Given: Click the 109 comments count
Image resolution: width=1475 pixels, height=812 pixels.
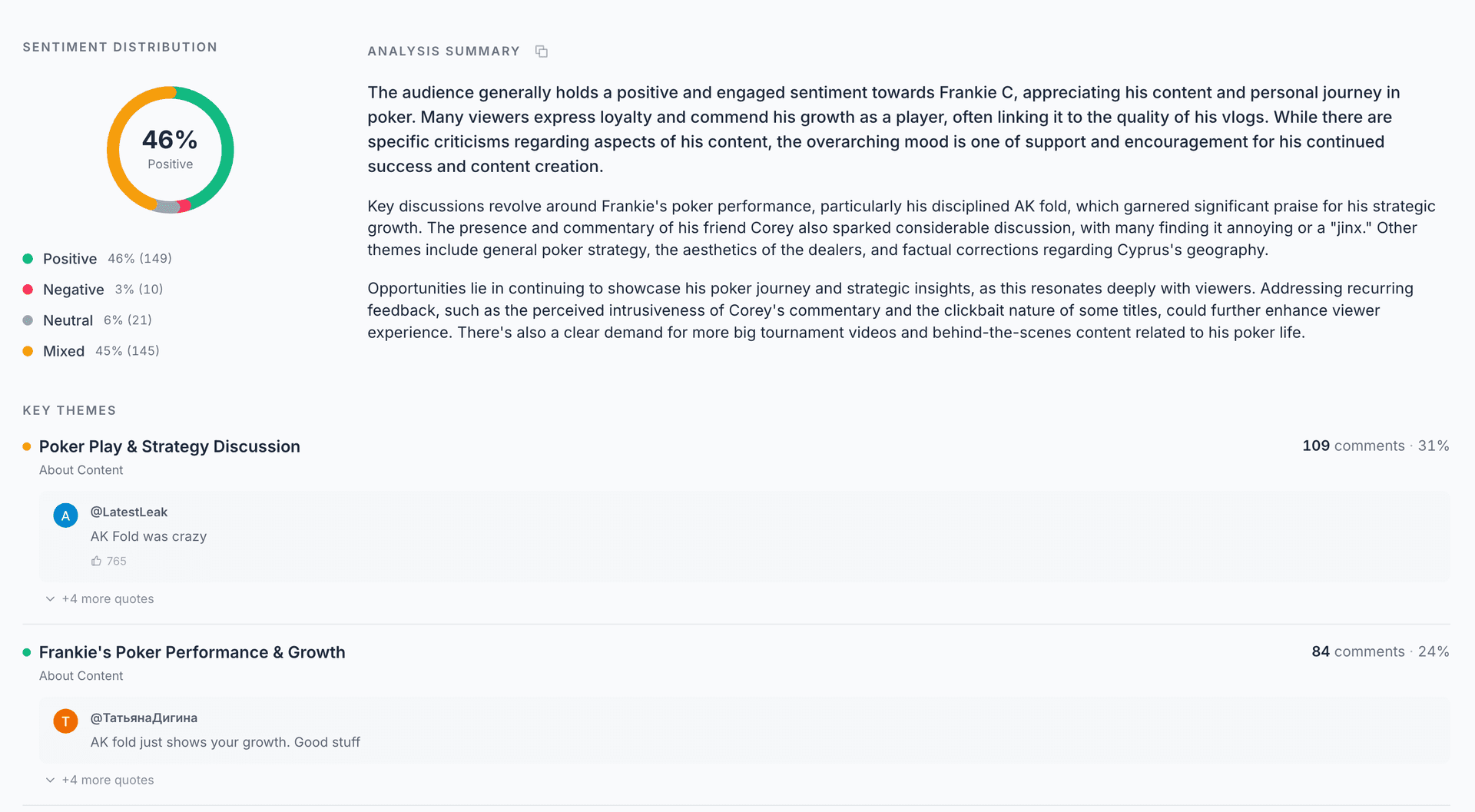Looking at the screenshot, I should tap(1353, 446).
